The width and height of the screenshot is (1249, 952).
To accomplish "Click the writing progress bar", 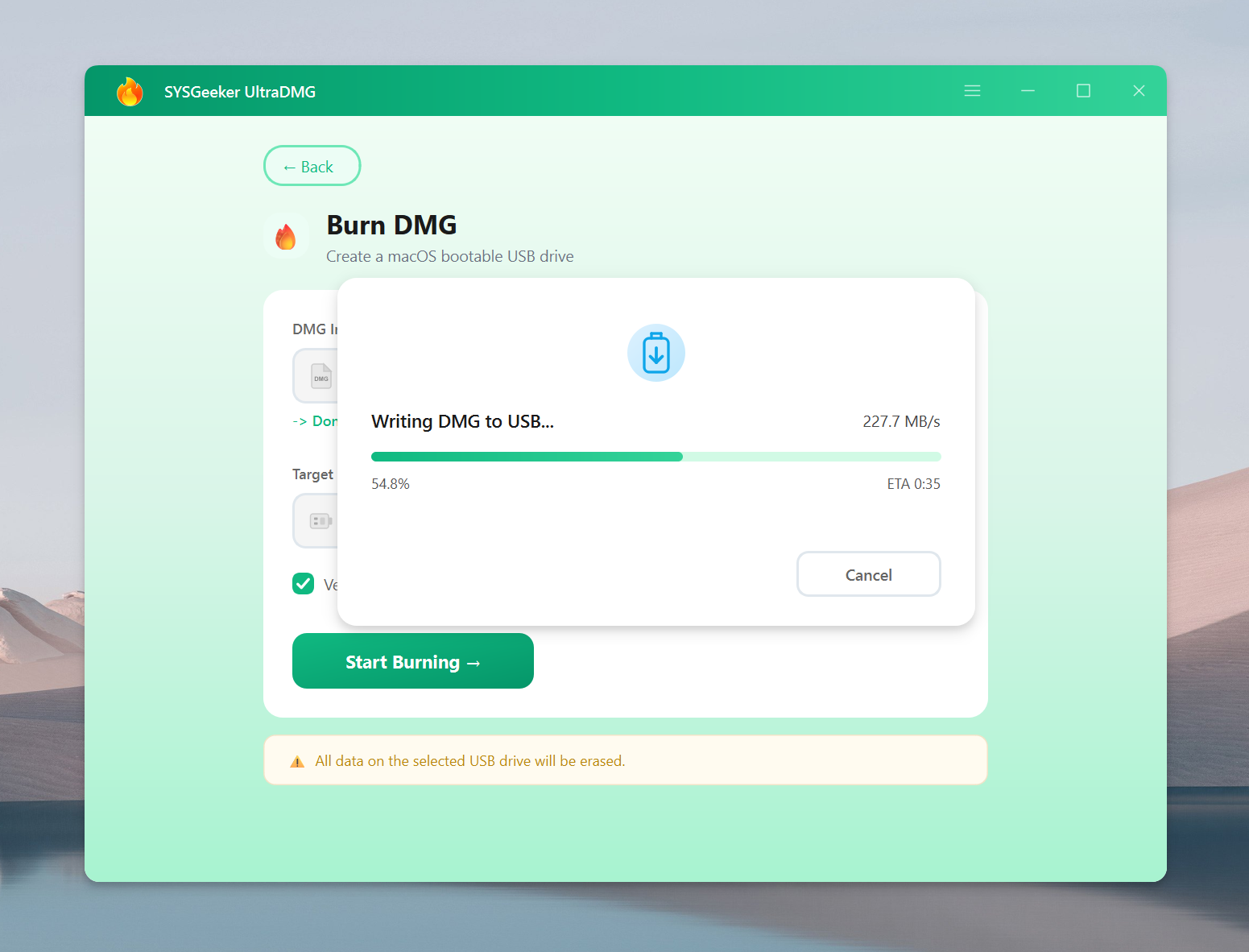I will click(x=656, y=457).
